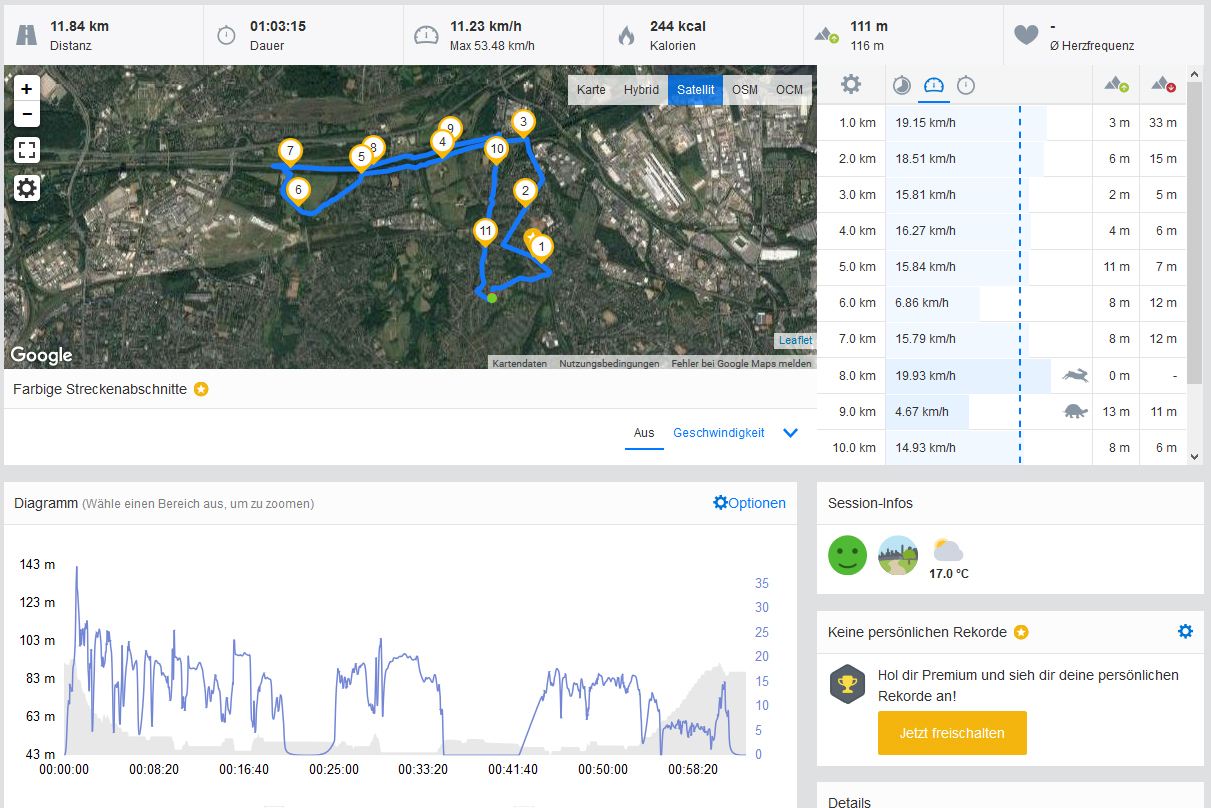Click the 17.0 °C temperature text
The height and width of the screenshot is (808, 1211).
click(x=949, y=574)
